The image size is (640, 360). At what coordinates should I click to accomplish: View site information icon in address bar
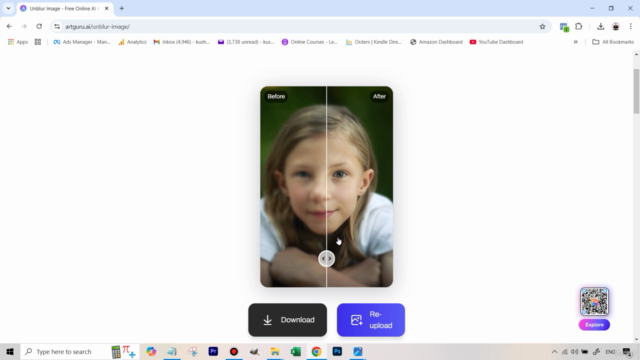[x=57, y=27]
